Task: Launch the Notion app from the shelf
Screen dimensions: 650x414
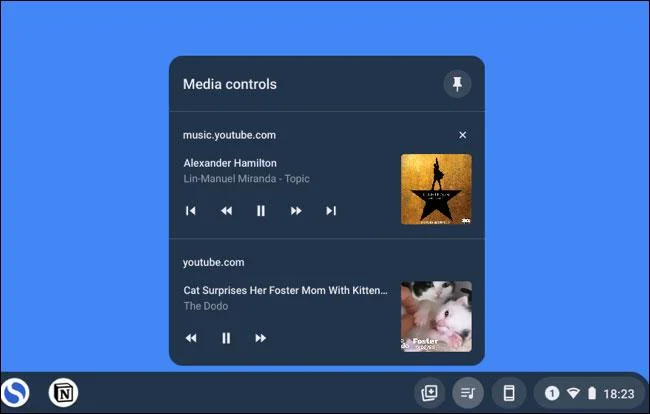Action: pyautogui.click(x=63, y=392)
